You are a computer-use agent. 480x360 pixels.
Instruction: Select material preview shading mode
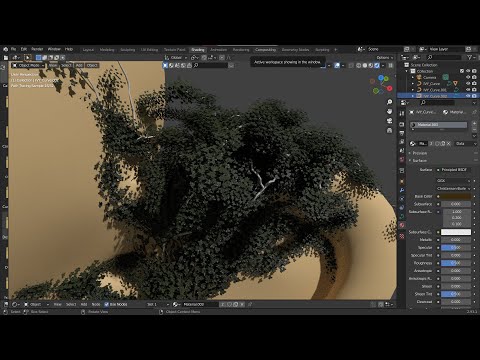[x=371, y=65]
